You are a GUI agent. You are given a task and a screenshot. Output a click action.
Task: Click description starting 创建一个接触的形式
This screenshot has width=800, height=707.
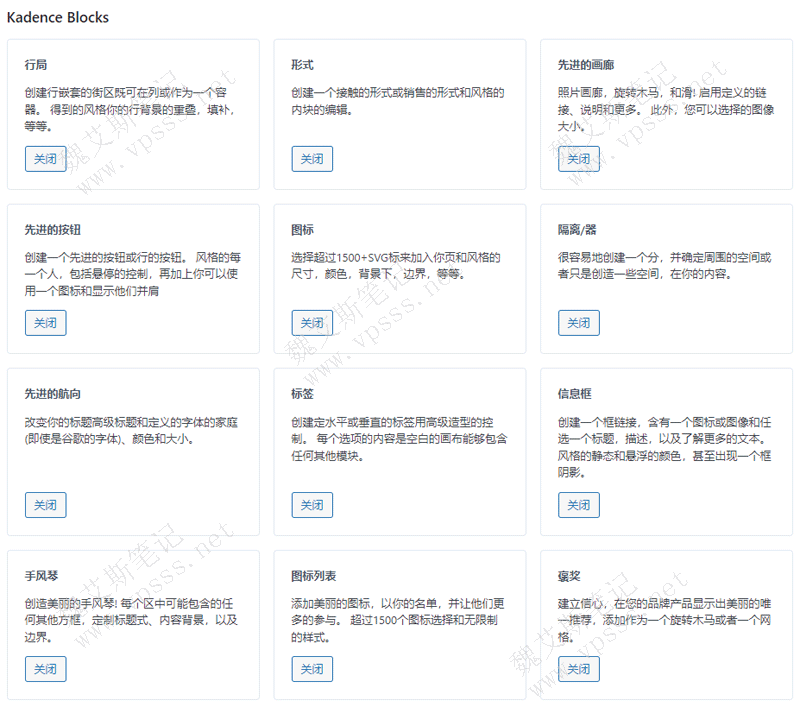pos(398,100)
